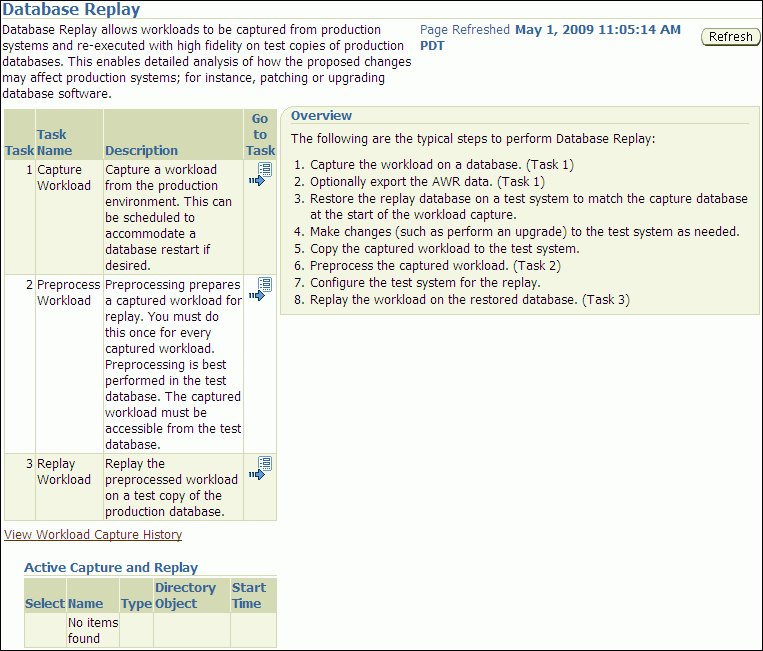This screenshot has height=651, width=763.
Task: Click the Active Capture and Replay heading
Action: click(x=111, y=567)
